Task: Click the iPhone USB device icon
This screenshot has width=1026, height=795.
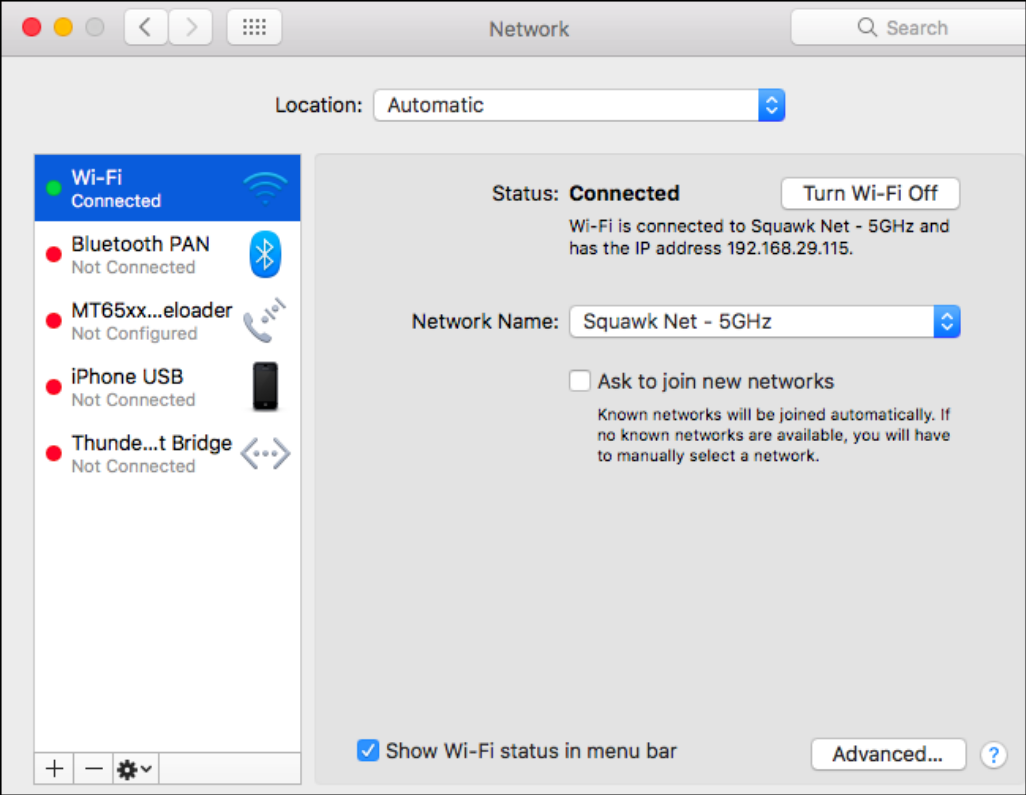Action: [265, 387]
